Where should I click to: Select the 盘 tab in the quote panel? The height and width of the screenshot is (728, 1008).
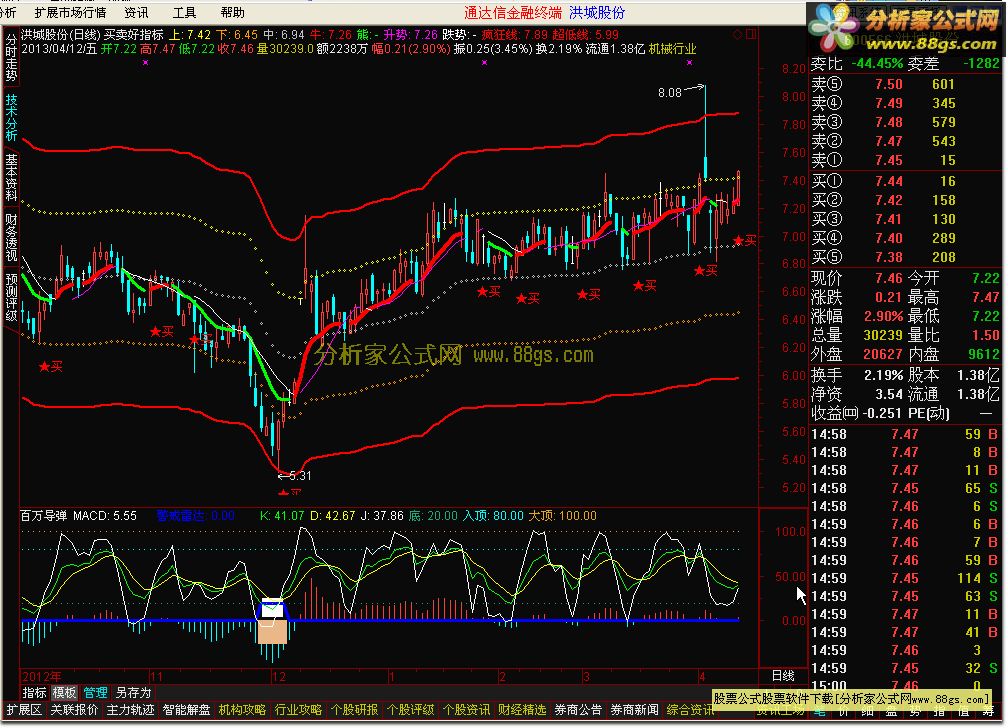pos(891,712)
